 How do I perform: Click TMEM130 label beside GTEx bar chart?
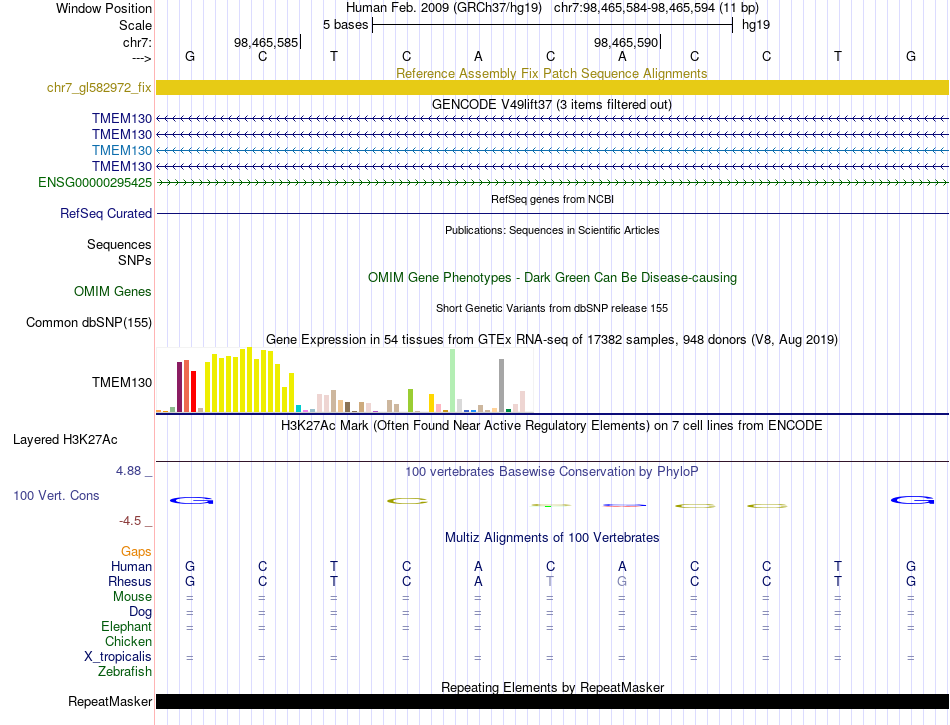[122, 382]
